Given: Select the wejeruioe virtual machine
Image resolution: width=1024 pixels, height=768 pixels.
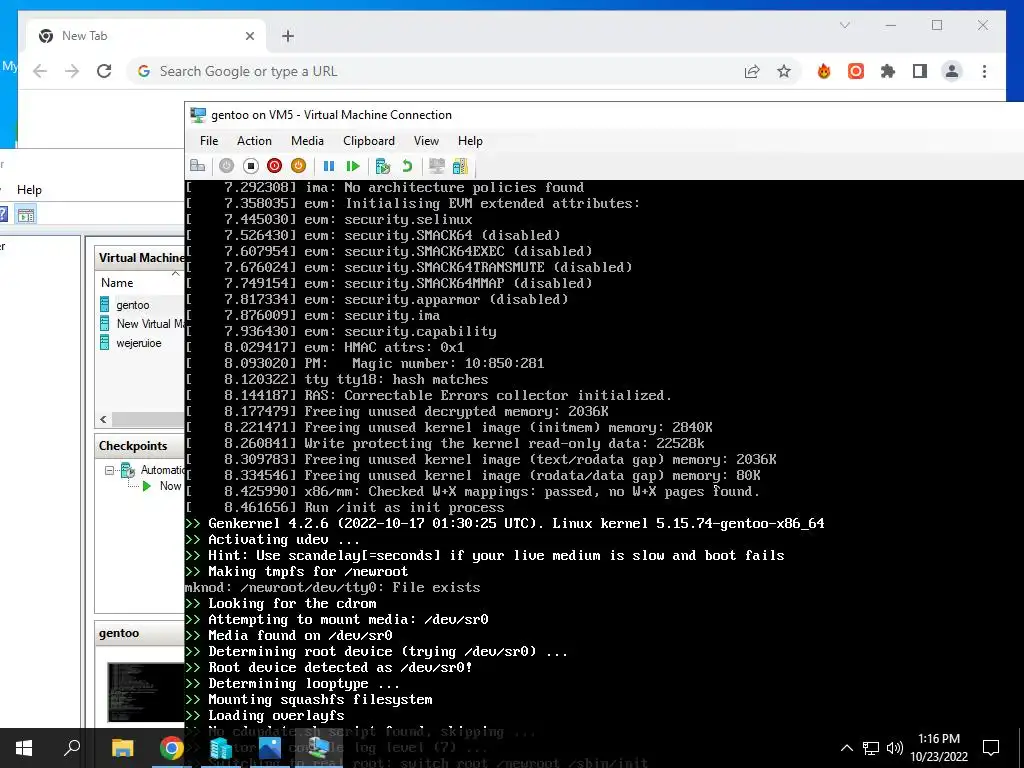Looking at the screenshot, I should coord(138,343).
